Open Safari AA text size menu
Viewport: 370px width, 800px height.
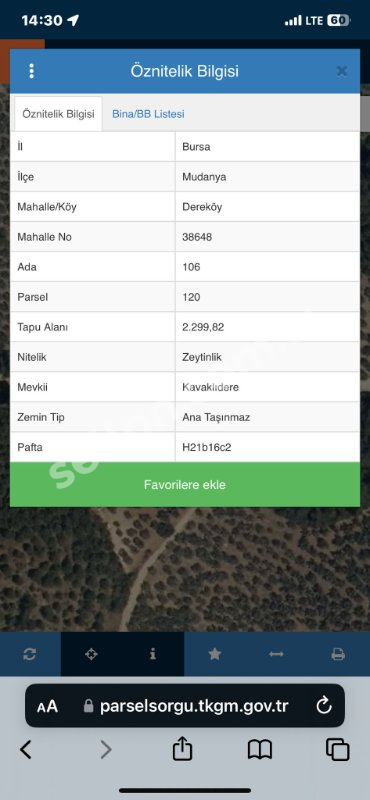(x=47, y=707)
